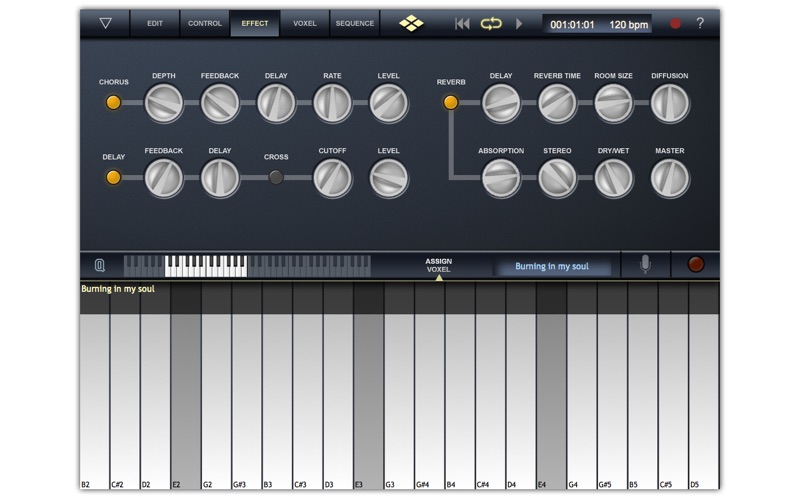Click the red record dot in top bar
The image size is (800, 500).
(675, 23)
